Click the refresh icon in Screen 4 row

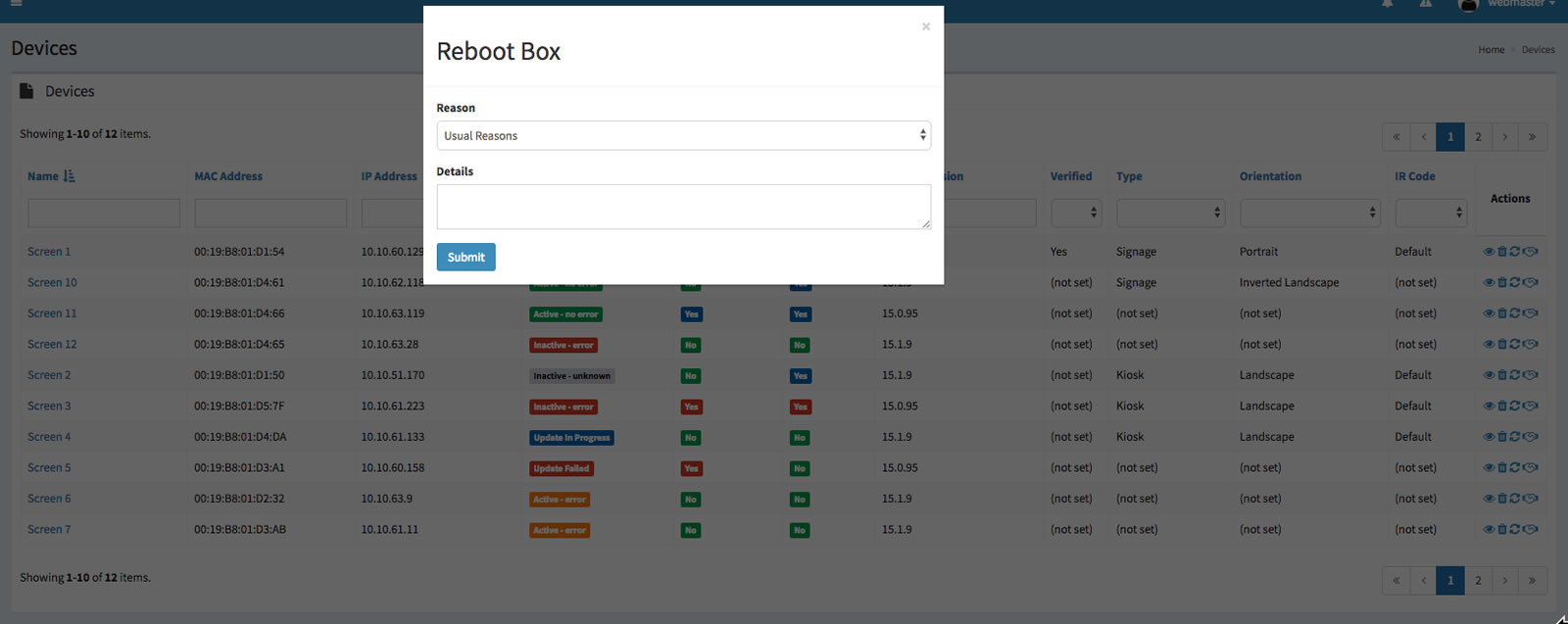point(1515,437)
